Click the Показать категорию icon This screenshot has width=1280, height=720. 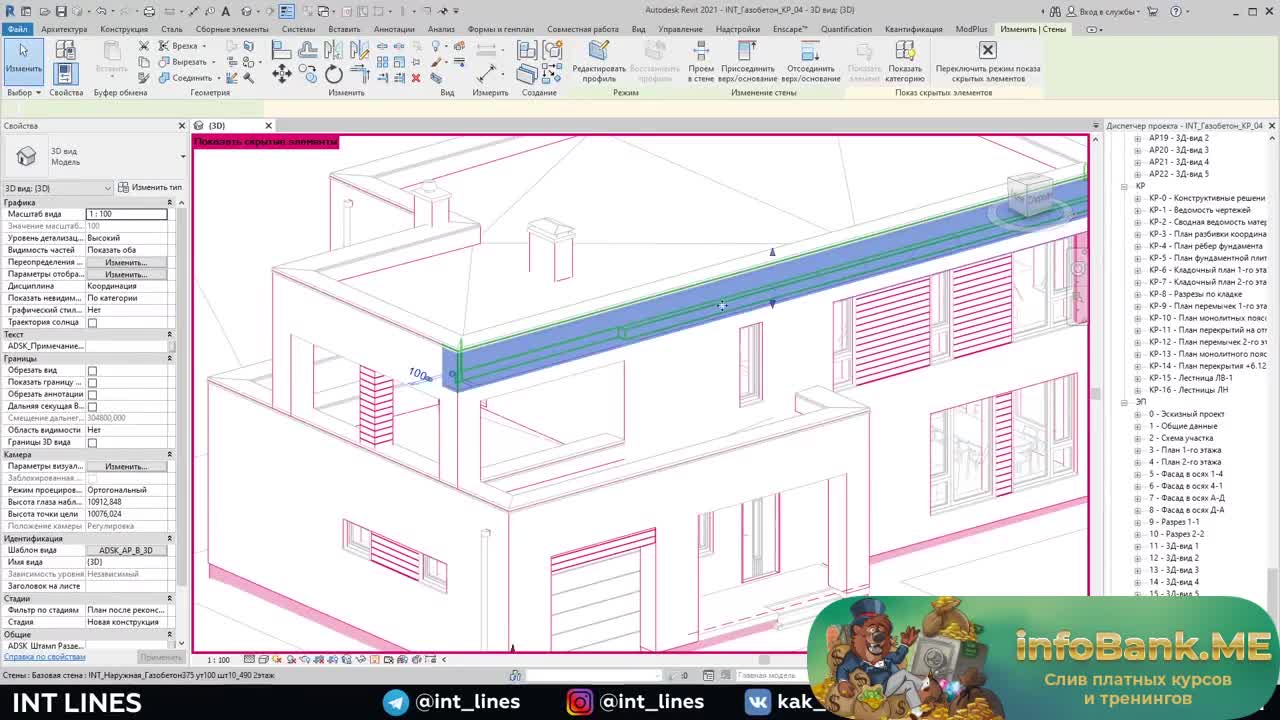[905, 52]
